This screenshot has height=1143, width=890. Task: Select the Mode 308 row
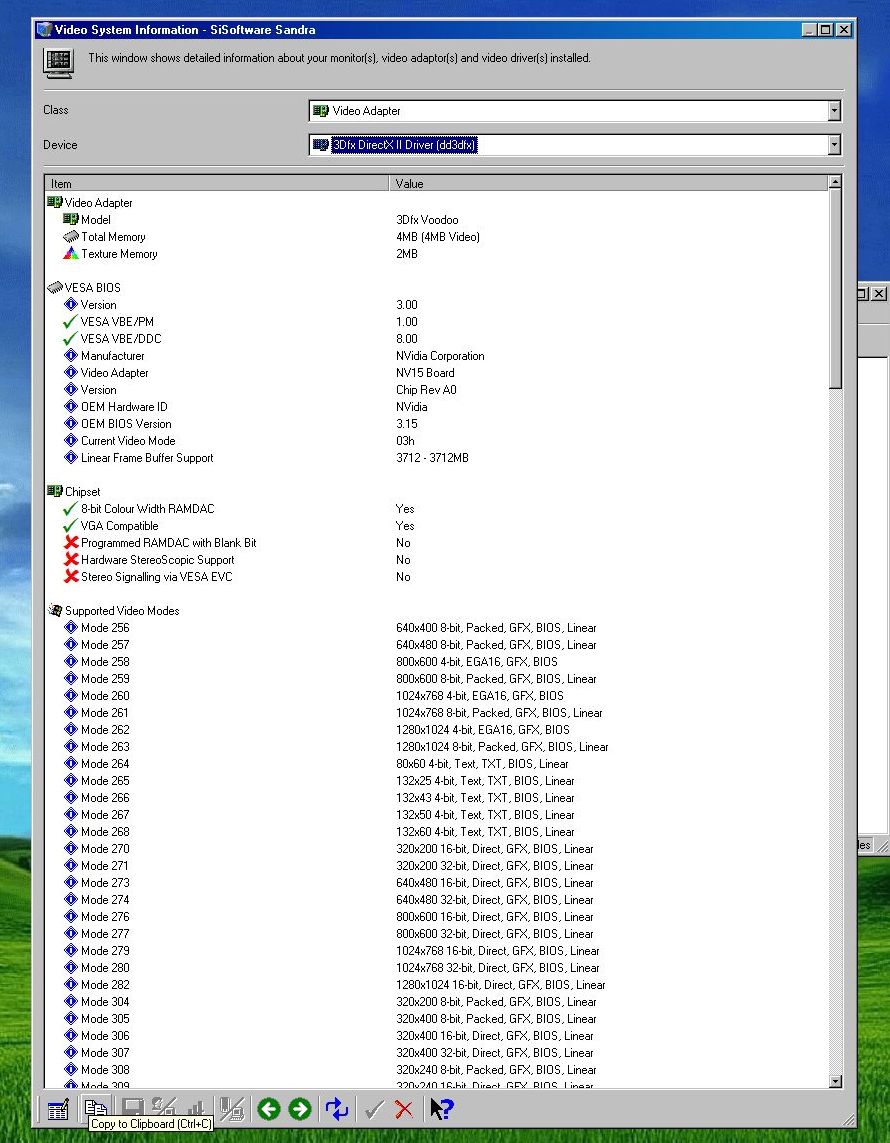[436, 1069]
